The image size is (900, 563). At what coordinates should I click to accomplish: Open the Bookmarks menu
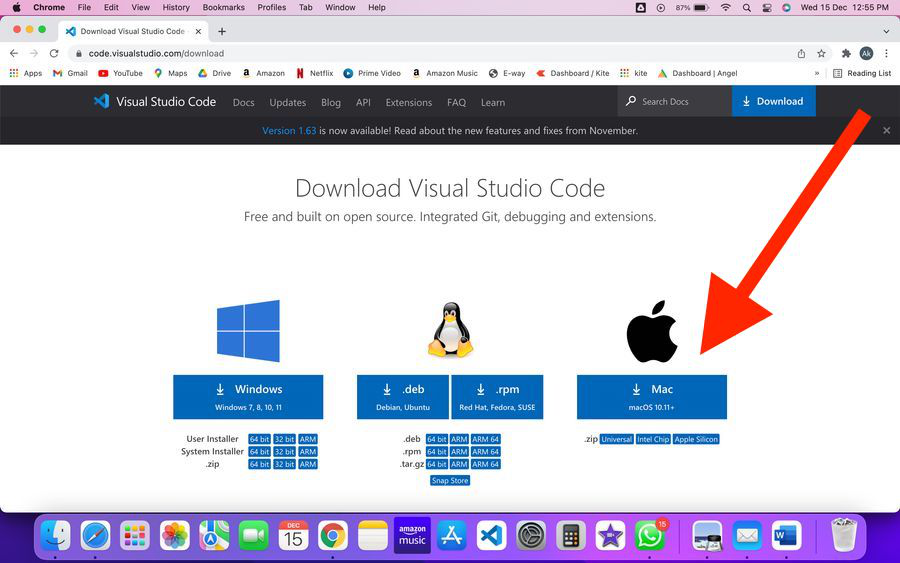point(224,7)
